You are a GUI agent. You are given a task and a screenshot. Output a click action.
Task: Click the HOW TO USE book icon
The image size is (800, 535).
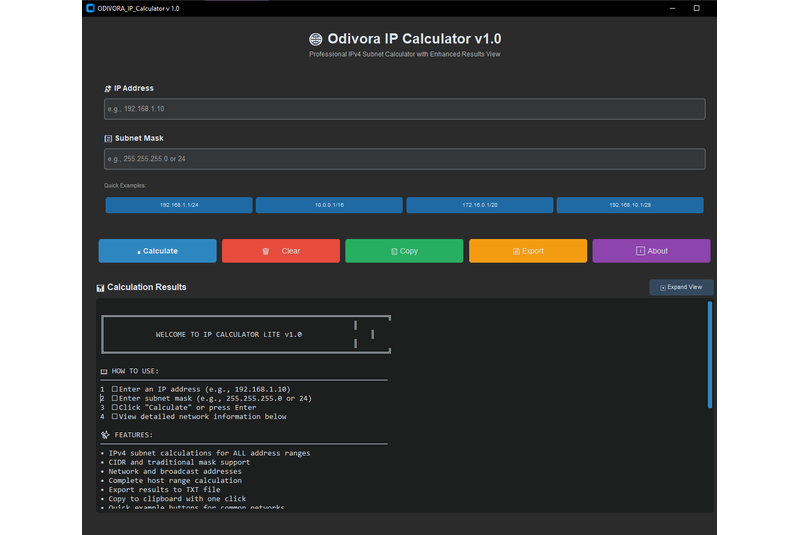pyautogui.click(x=104, y=371)
